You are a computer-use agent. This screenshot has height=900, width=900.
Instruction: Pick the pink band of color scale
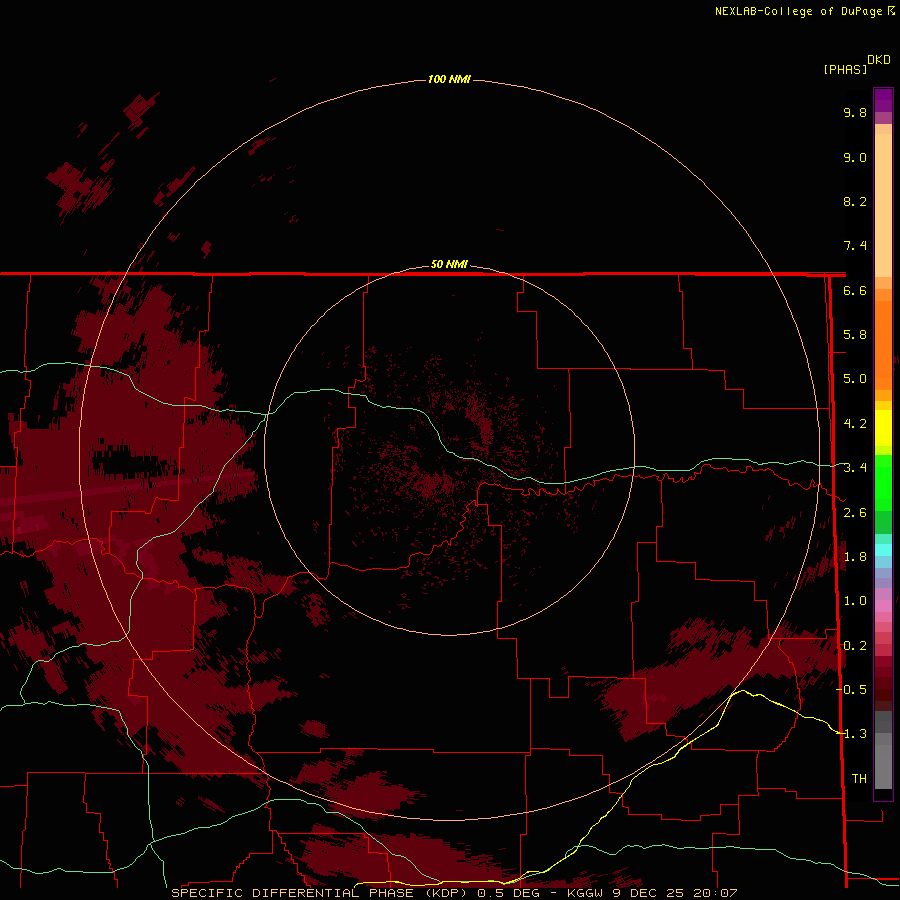tap(883, 606)
